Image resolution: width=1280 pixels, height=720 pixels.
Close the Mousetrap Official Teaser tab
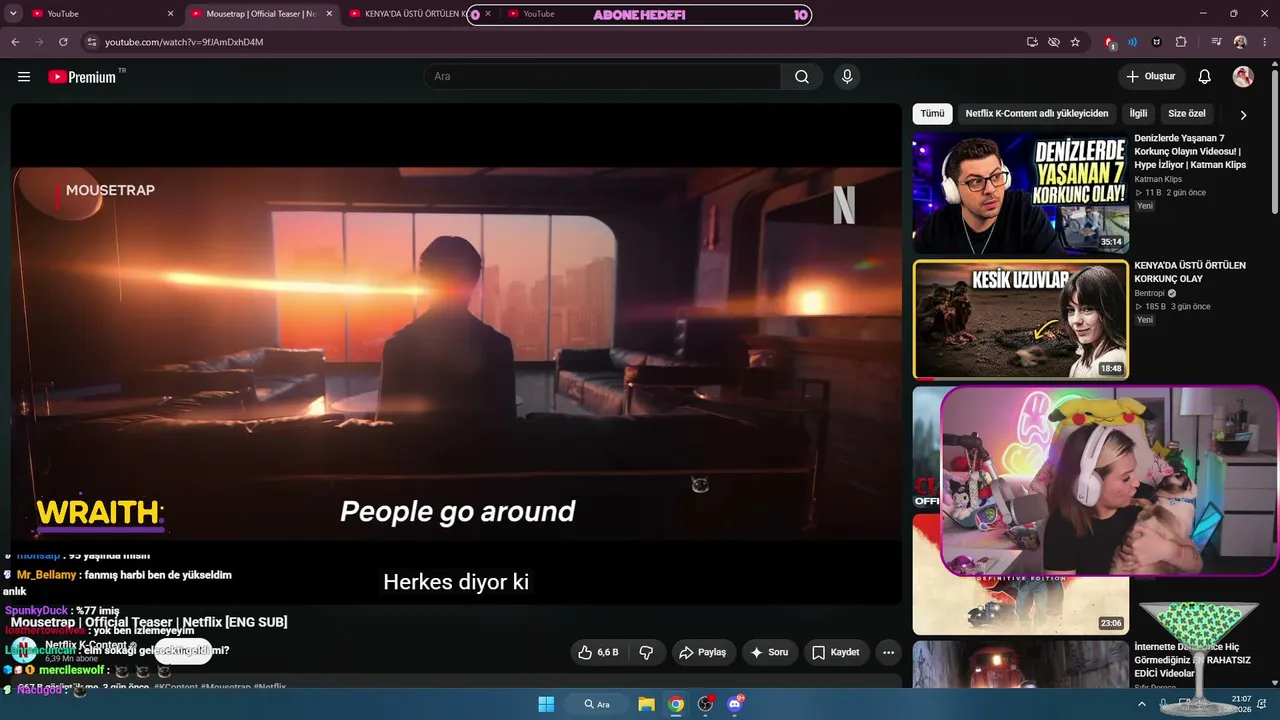329,14
